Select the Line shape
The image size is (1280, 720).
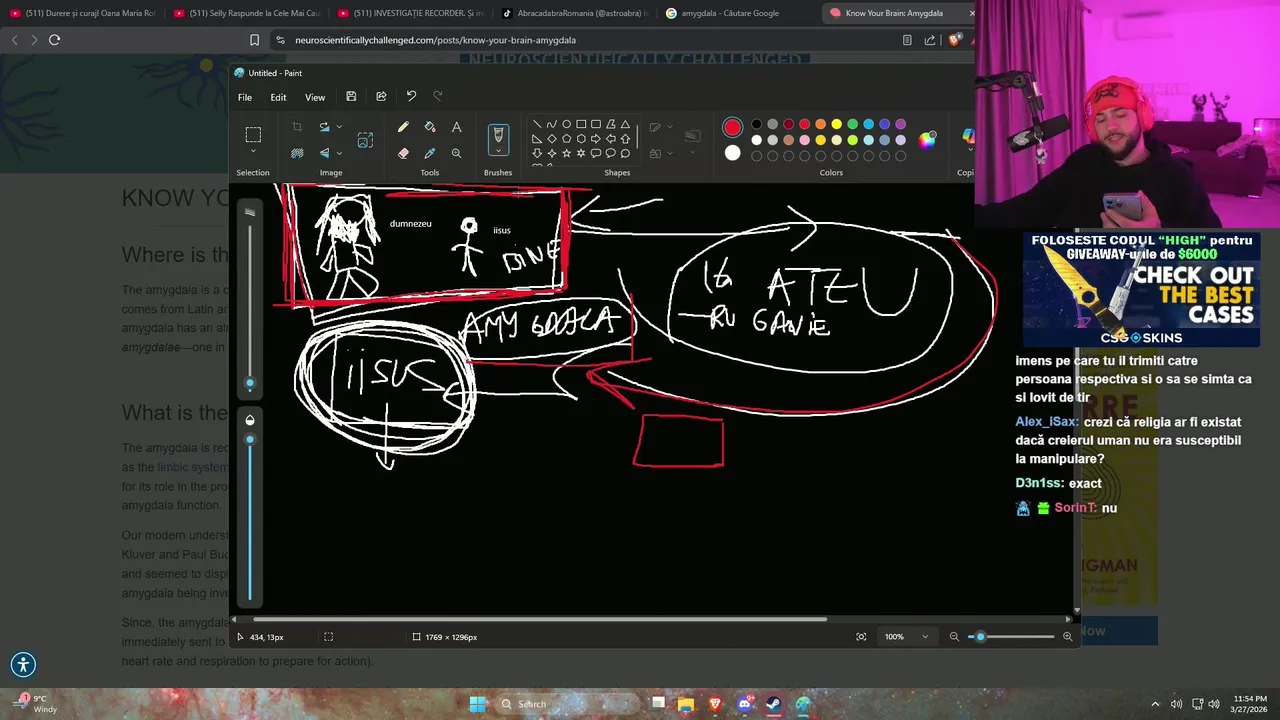pos(537,124)
